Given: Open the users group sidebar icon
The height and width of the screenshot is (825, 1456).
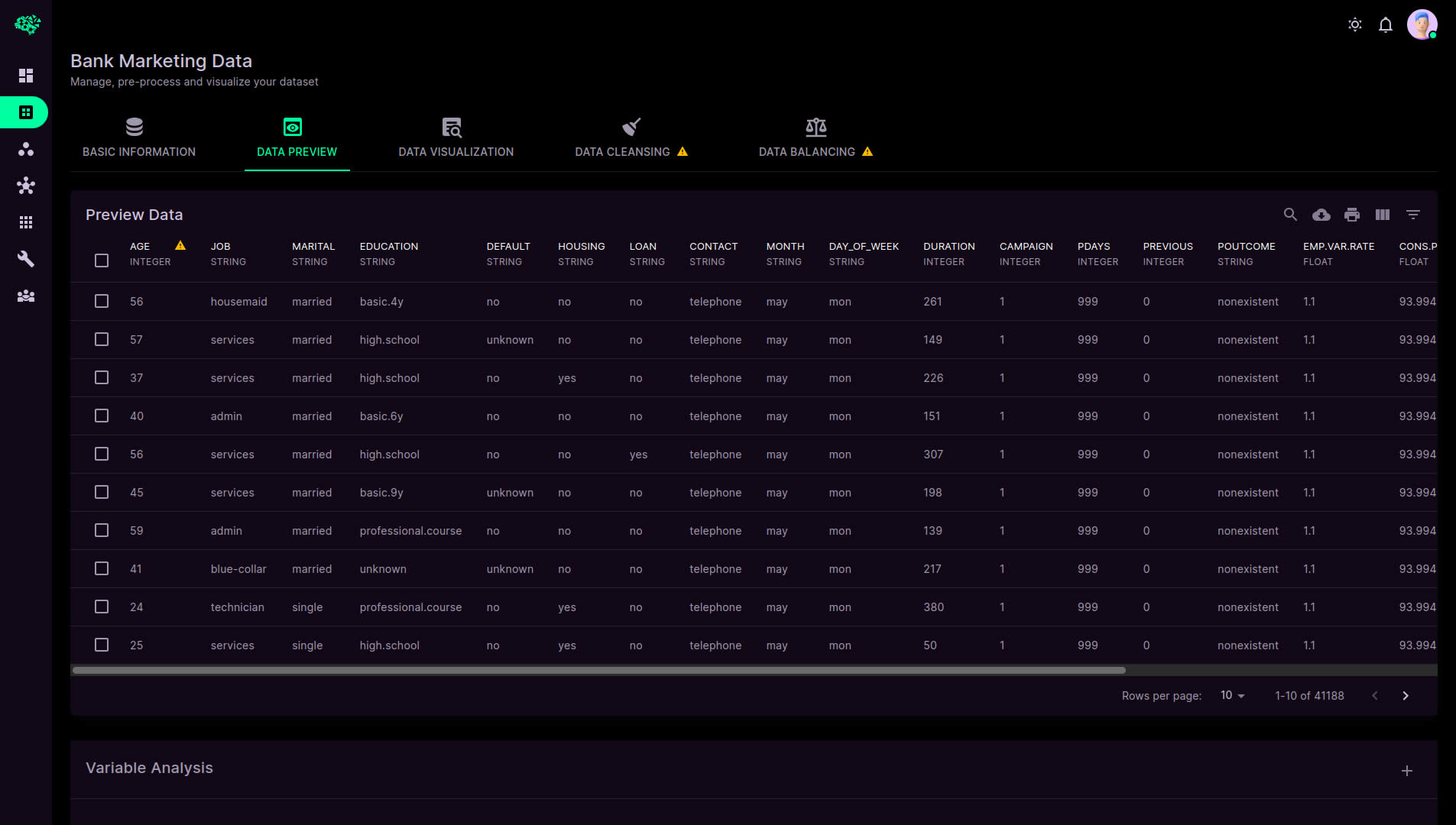Looking at the screenshot, I should 26,296.
